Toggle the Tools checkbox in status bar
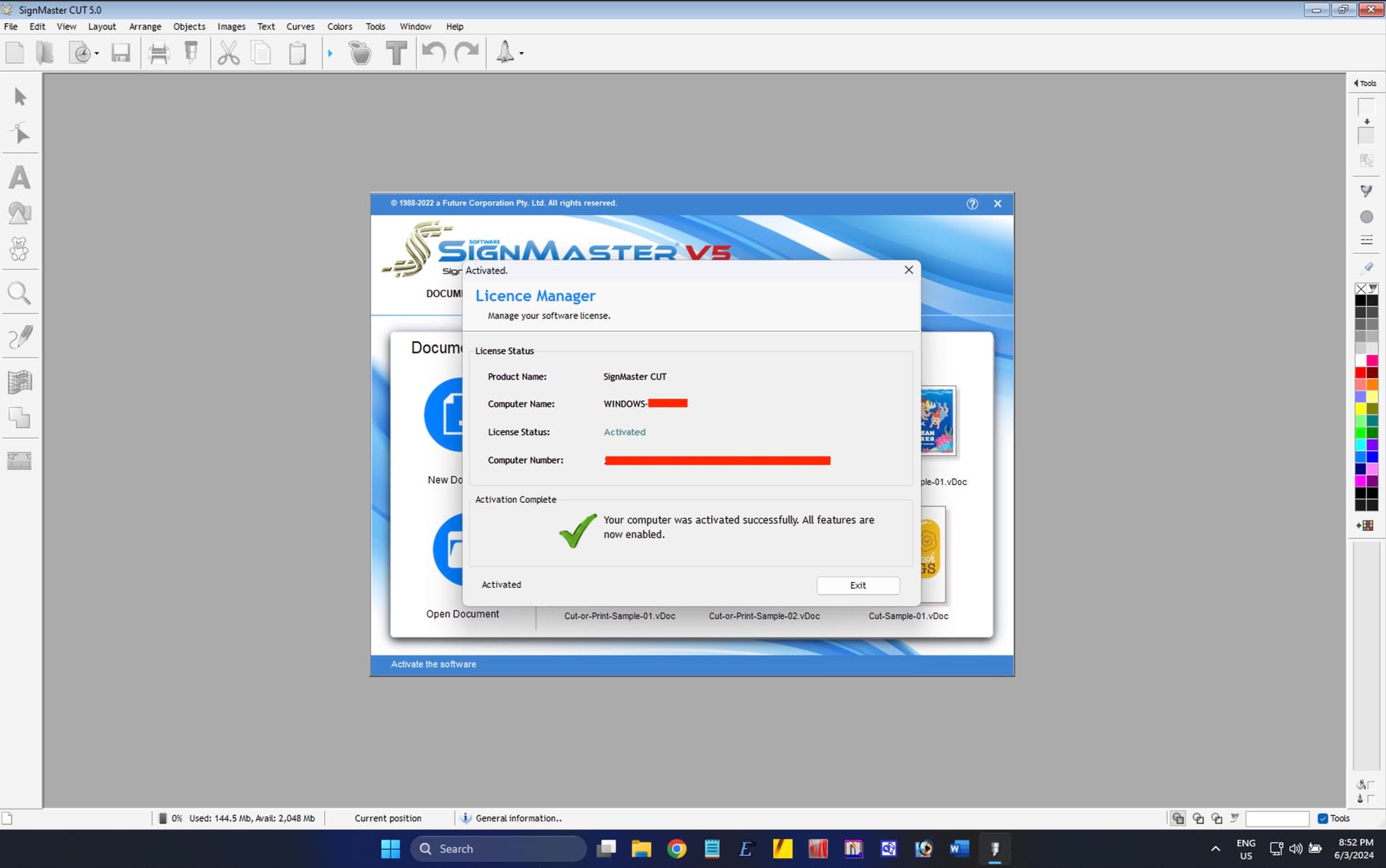 click(1323, 818)
